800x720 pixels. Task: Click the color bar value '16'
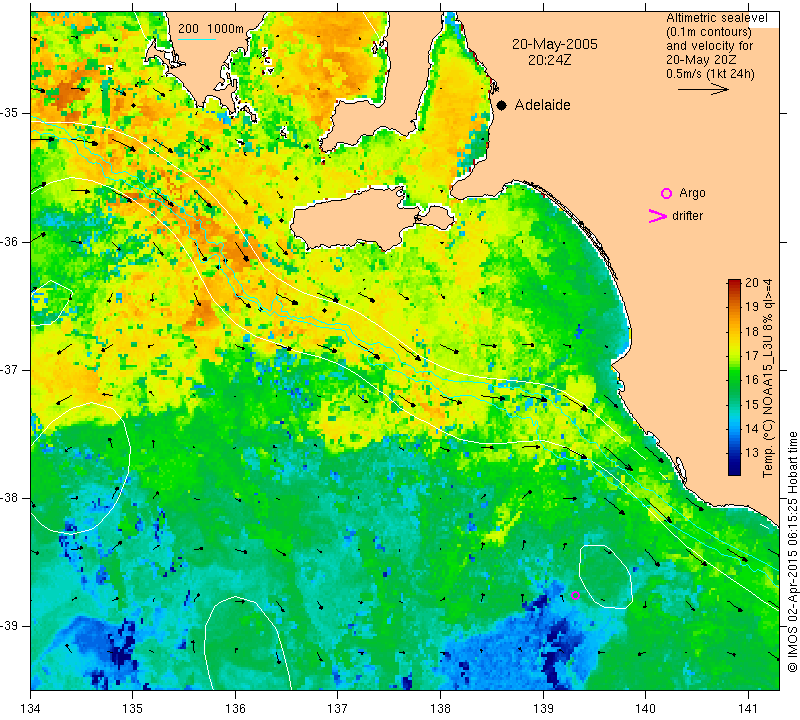coord(752,380)
